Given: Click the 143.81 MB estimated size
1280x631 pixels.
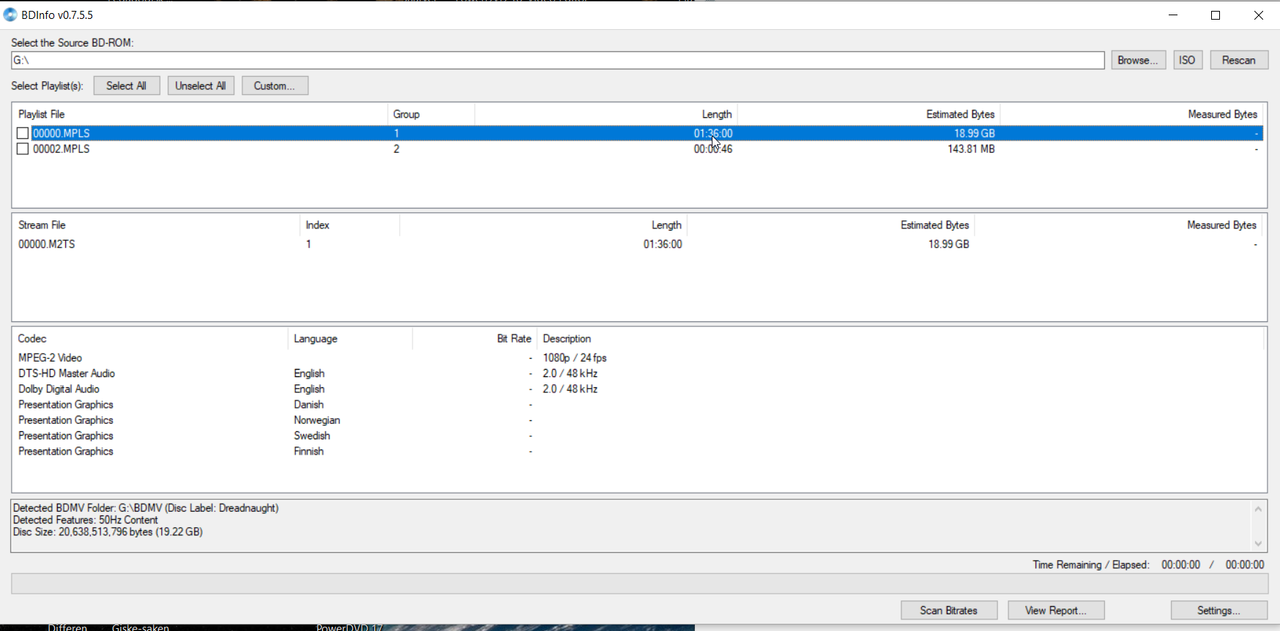Looking at the screenshot, I should [x=971, y=149].
